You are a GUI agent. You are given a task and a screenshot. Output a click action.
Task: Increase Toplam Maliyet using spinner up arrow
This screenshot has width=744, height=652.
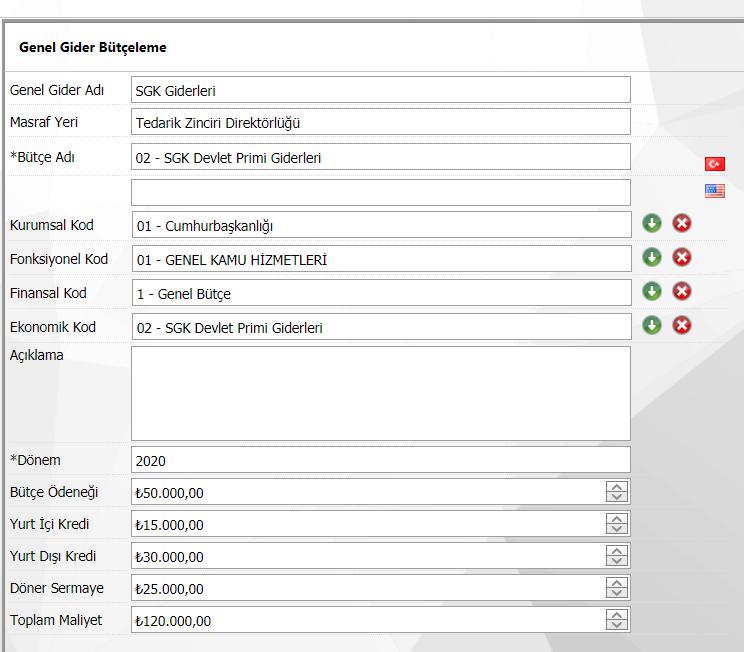[x=618, y=615]
